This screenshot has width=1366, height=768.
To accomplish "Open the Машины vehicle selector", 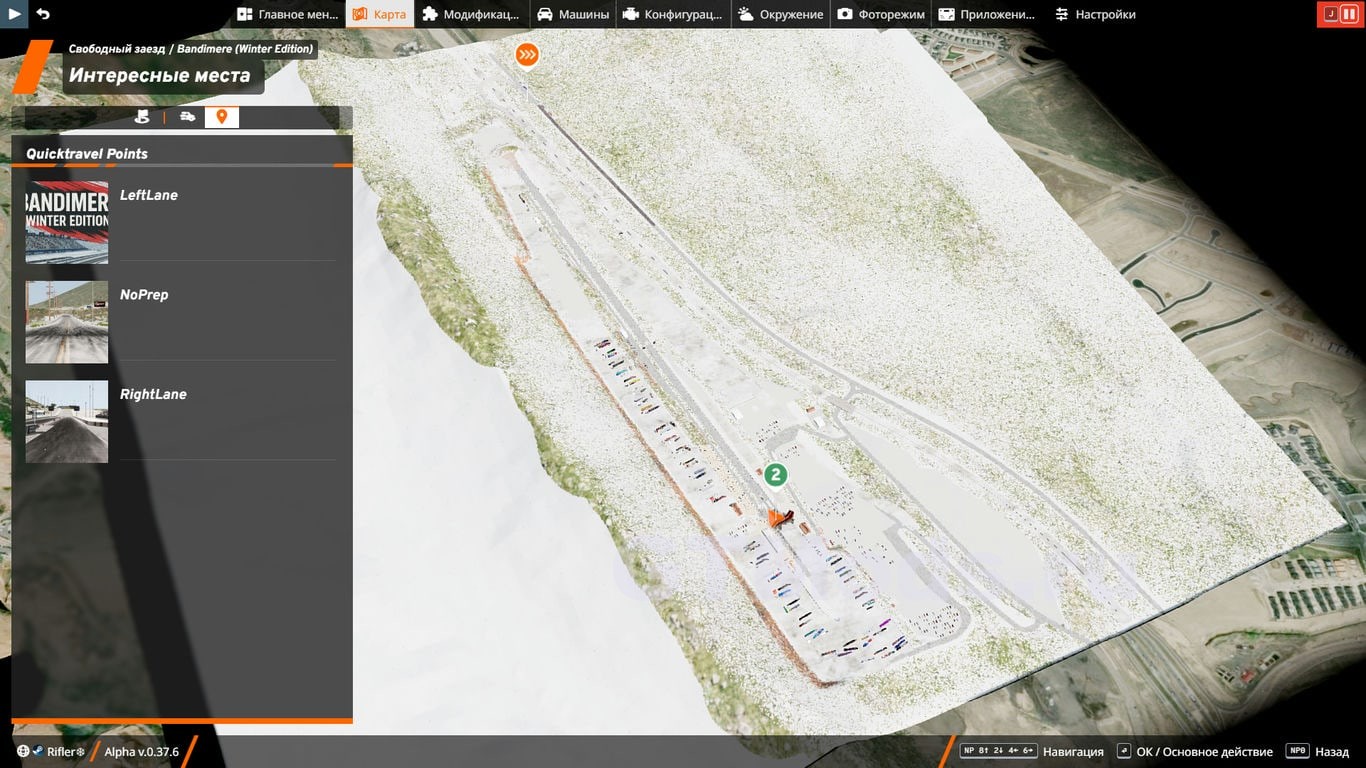I will [x=573, y=14].
